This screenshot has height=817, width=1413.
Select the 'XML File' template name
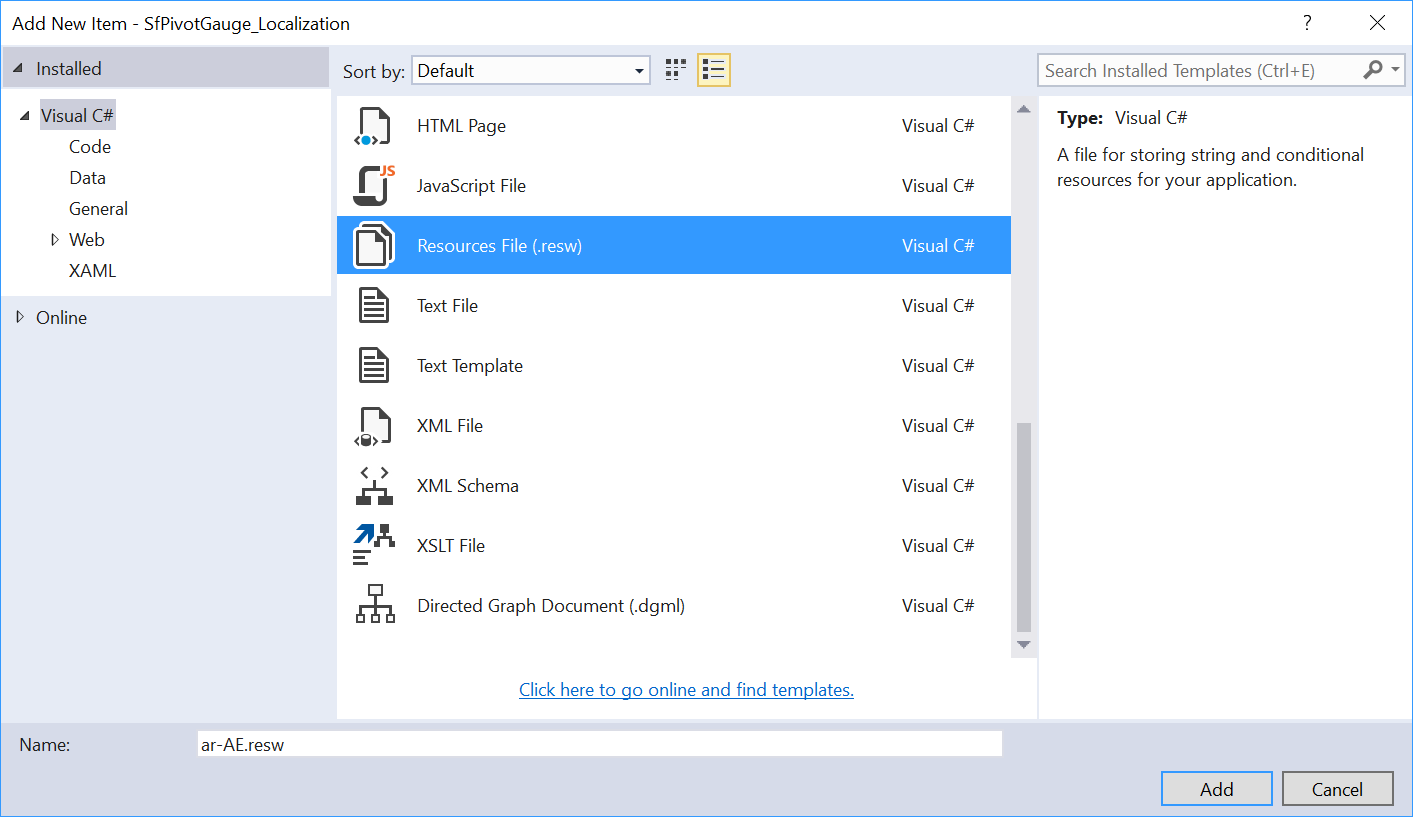coord(450,426)
